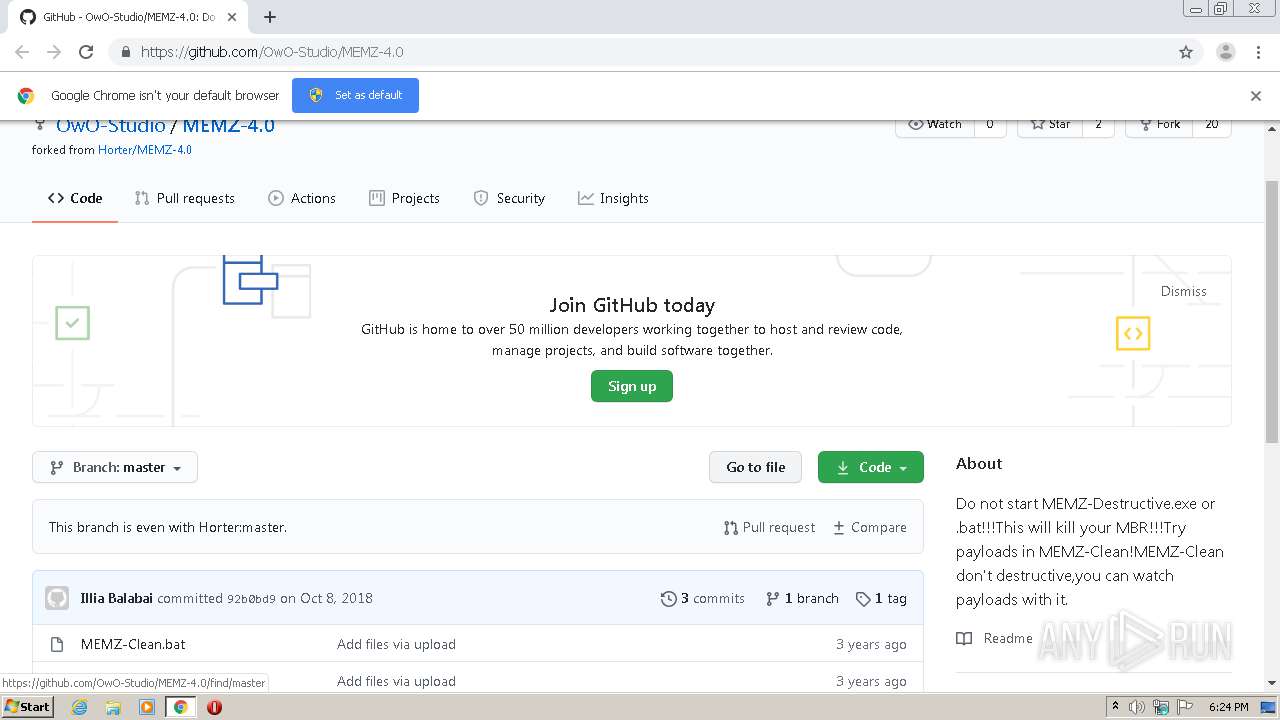Switch to the Projects tab
This screenshot has width=1280, height=720.
click(404, 198)
